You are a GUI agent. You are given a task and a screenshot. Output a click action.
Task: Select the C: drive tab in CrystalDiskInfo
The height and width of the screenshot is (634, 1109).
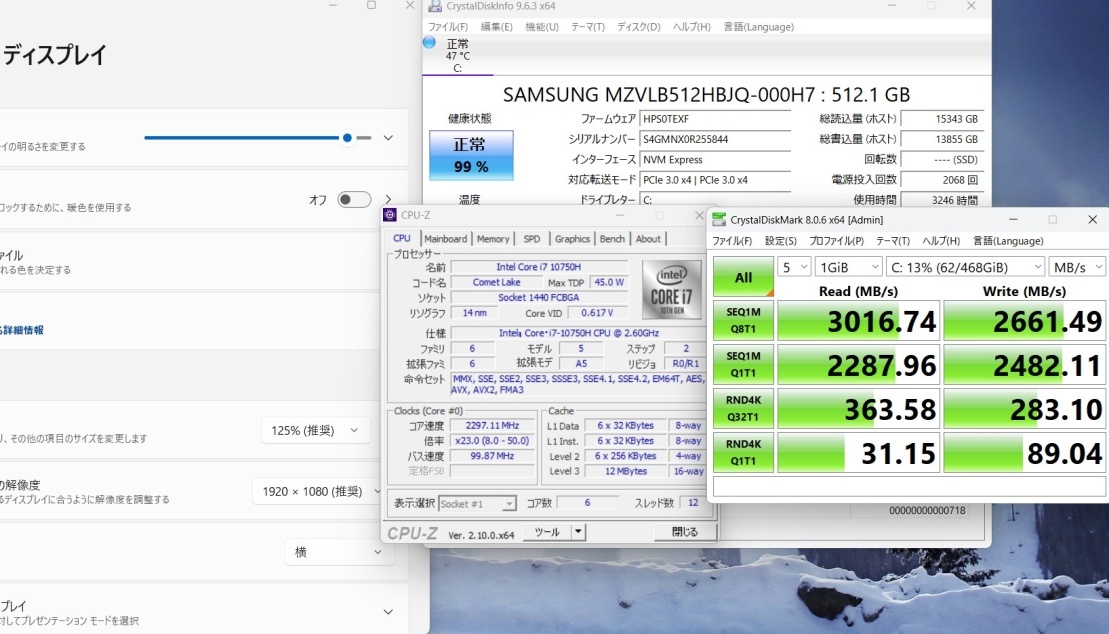pyautogui.click(x=458, y=56)
